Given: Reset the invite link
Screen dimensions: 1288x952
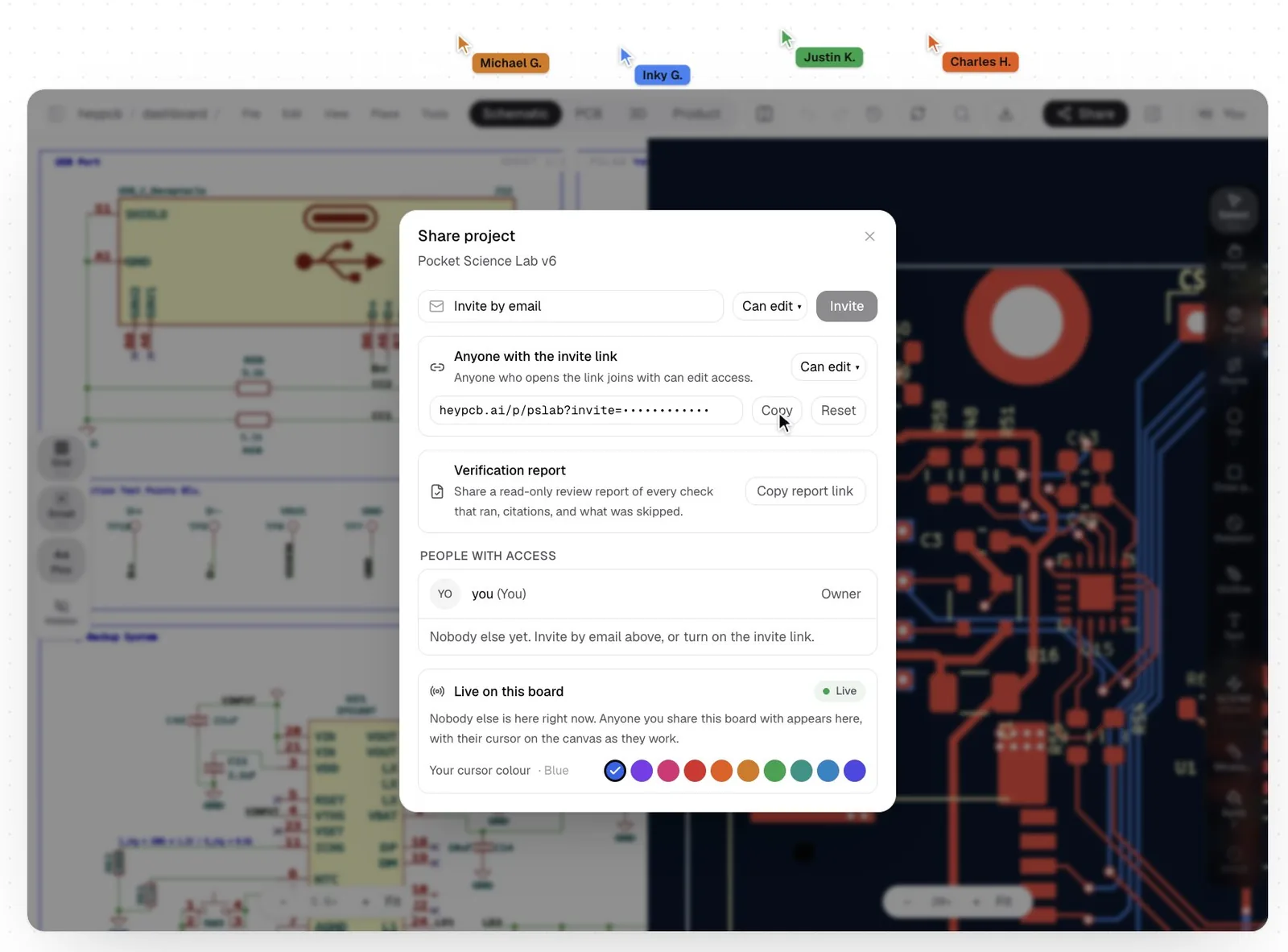Looking at the screenshot, I should (838, 410).
